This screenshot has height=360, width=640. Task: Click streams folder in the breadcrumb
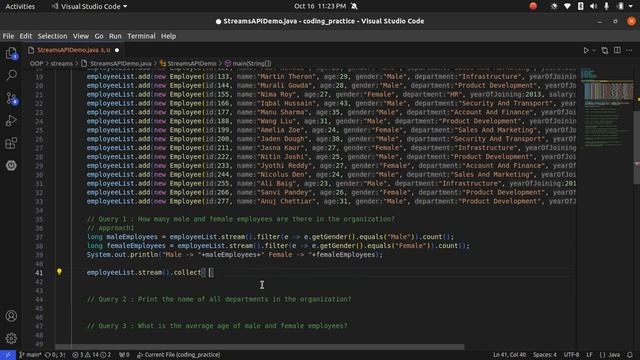click(61, 64)
